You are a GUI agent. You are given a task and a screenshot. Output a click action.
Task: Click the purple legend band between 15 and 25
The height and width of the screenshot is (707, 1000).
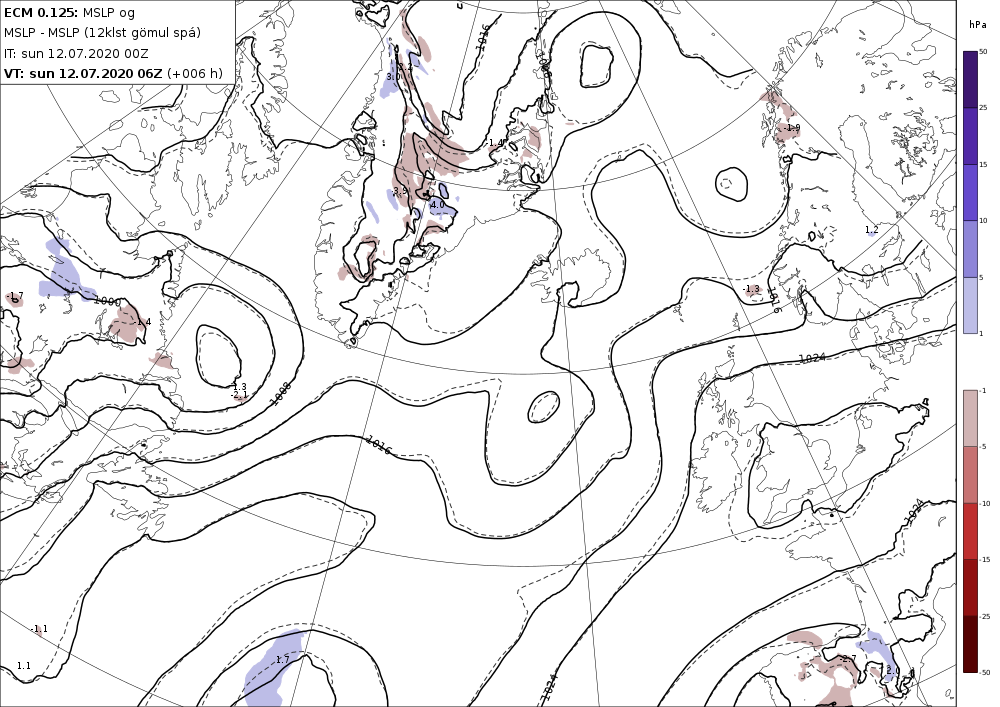pyautogui.click(x=970, y=136)
